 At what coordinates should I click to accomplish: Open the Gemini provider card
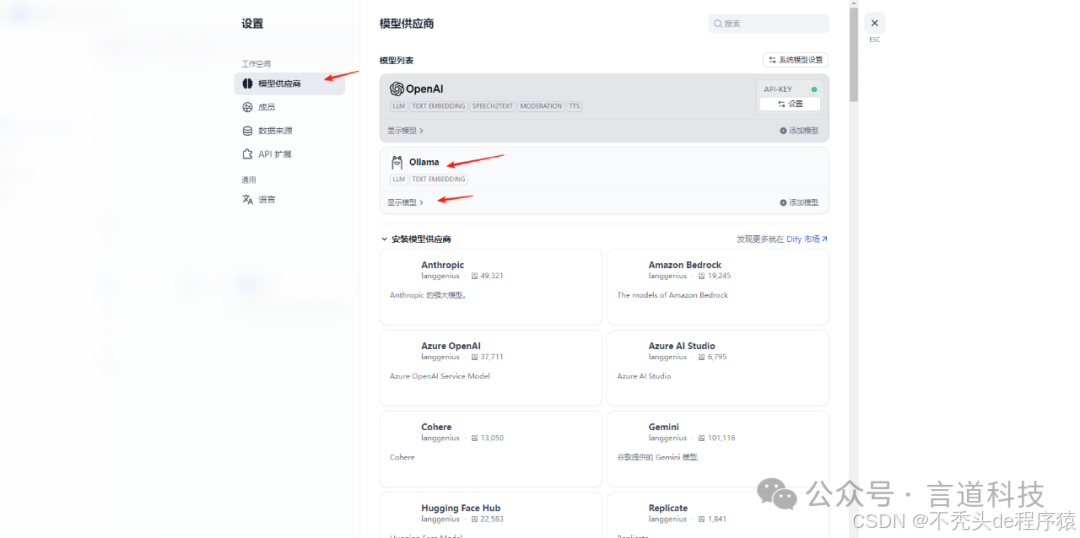(718, 449)
